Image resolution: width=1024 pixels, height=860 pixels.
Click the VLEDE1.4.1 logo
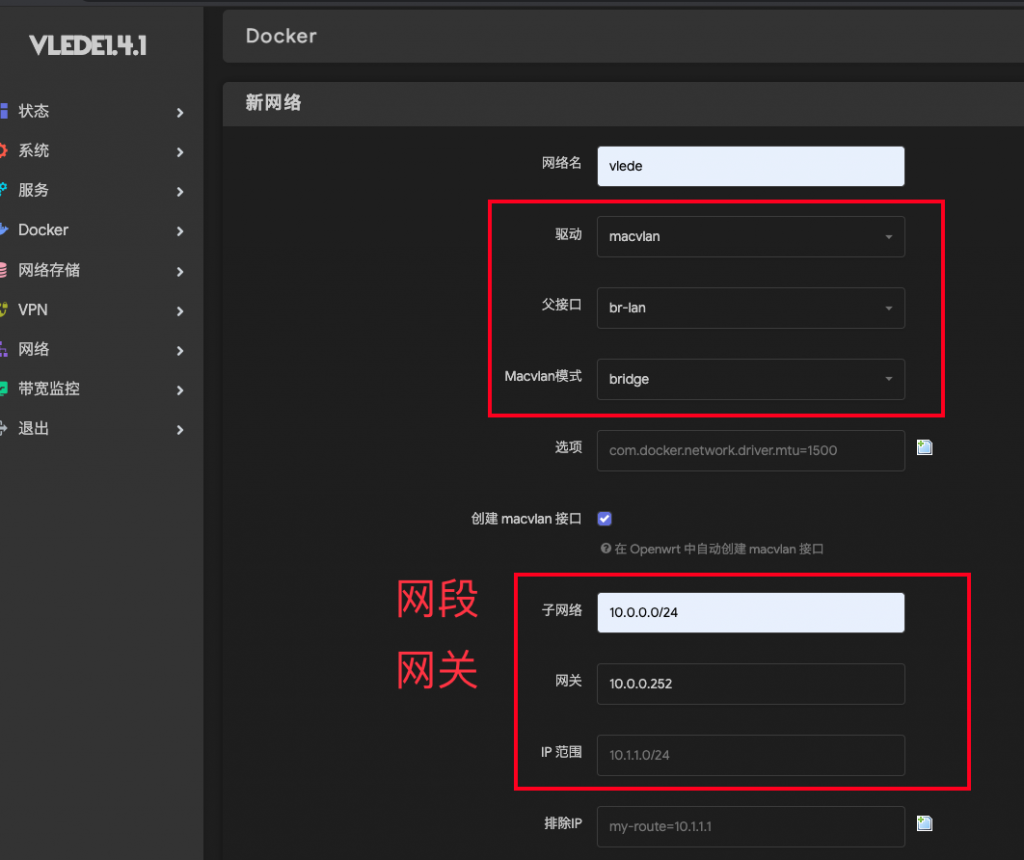88,45
